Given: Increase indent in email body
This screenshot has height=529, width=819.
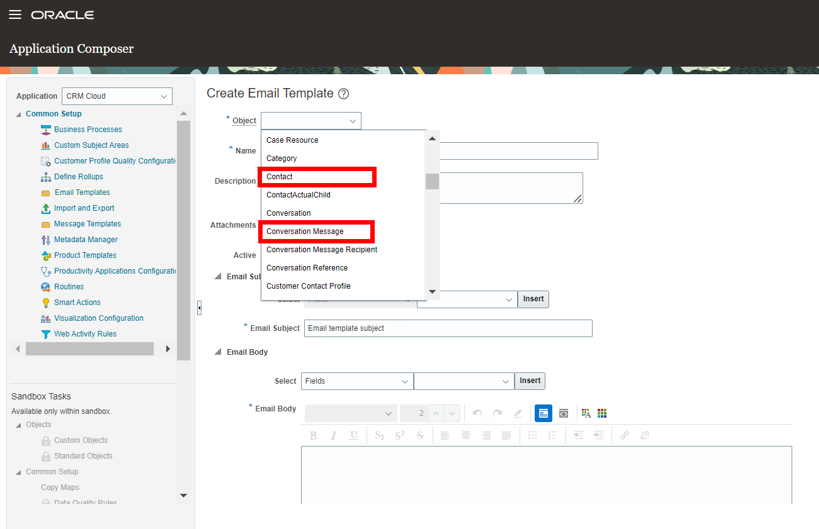Looking at the screenshot, I should [x=599, y=436].
